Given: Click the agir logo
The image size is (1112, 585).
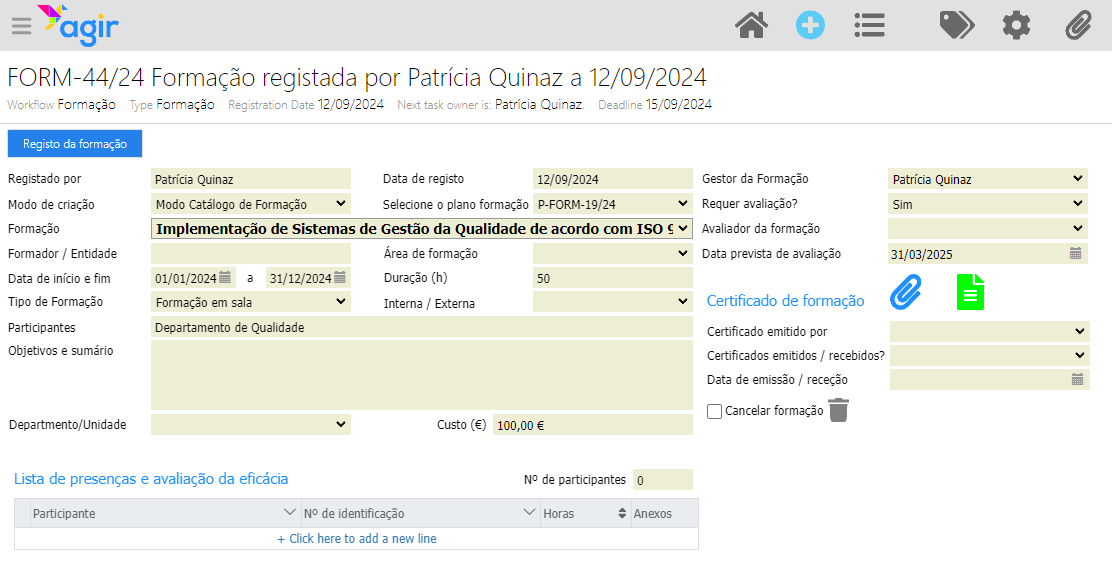Looking at the screenshot, I should pos(78,26).
